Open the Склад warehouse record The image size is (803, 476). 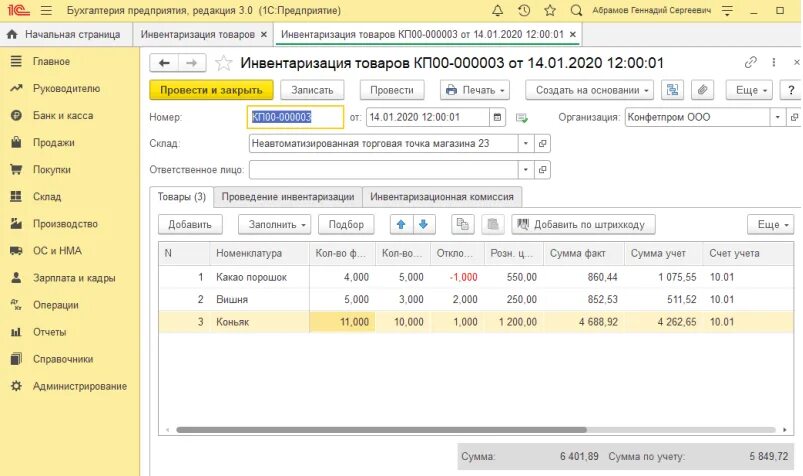click(542, 143)
